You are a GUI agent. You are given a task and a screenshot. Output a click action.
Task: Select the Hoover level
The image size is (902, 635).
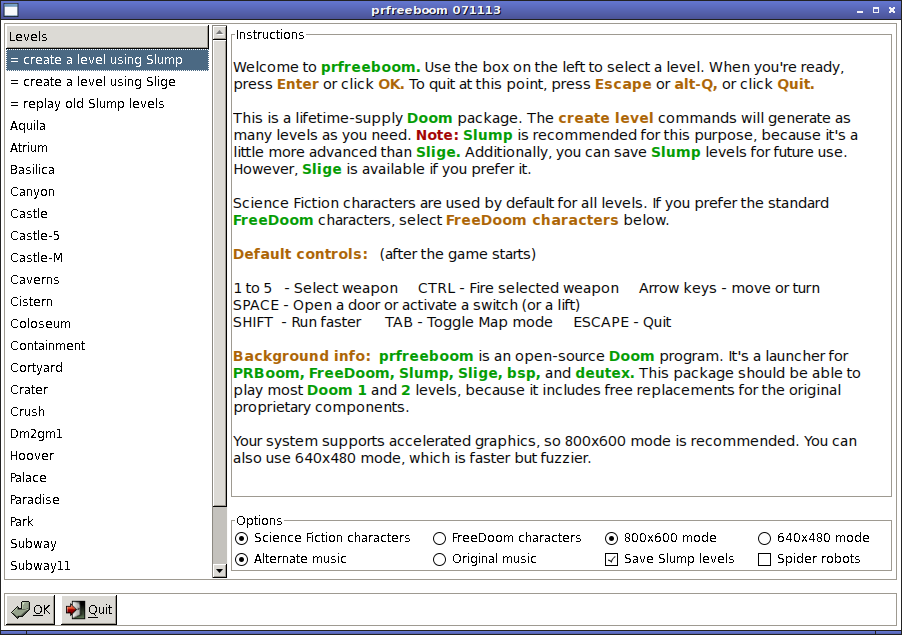pyautogui.click(x=108, y=456)
